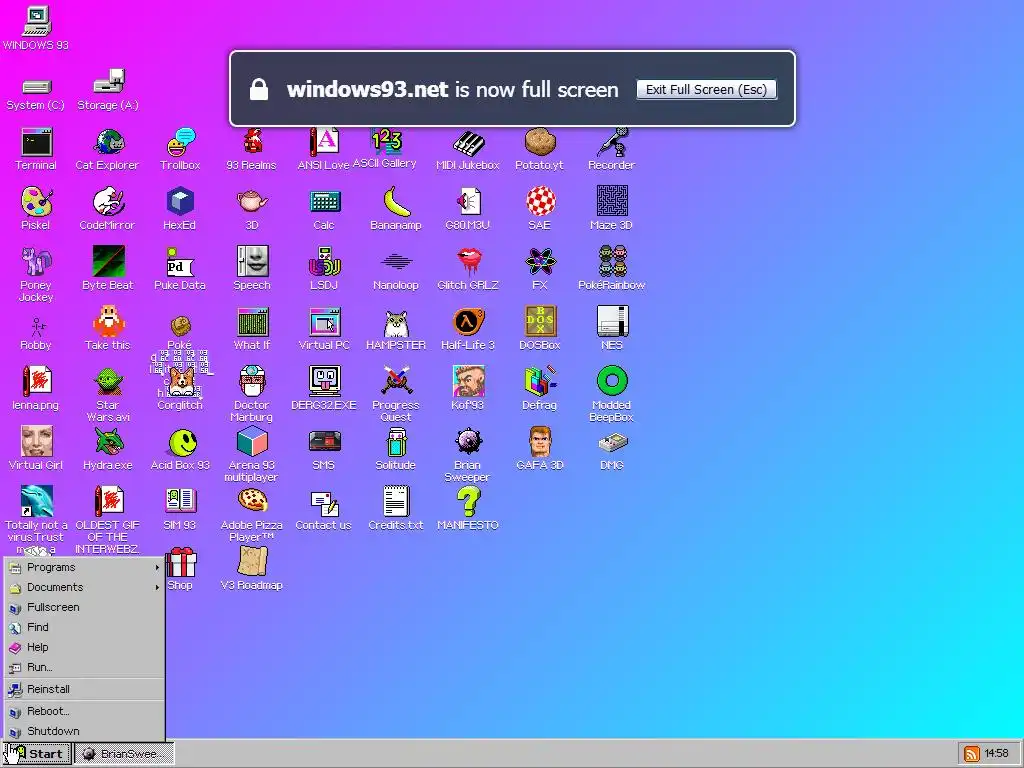Open Help from Start menu

pos(84,647)
